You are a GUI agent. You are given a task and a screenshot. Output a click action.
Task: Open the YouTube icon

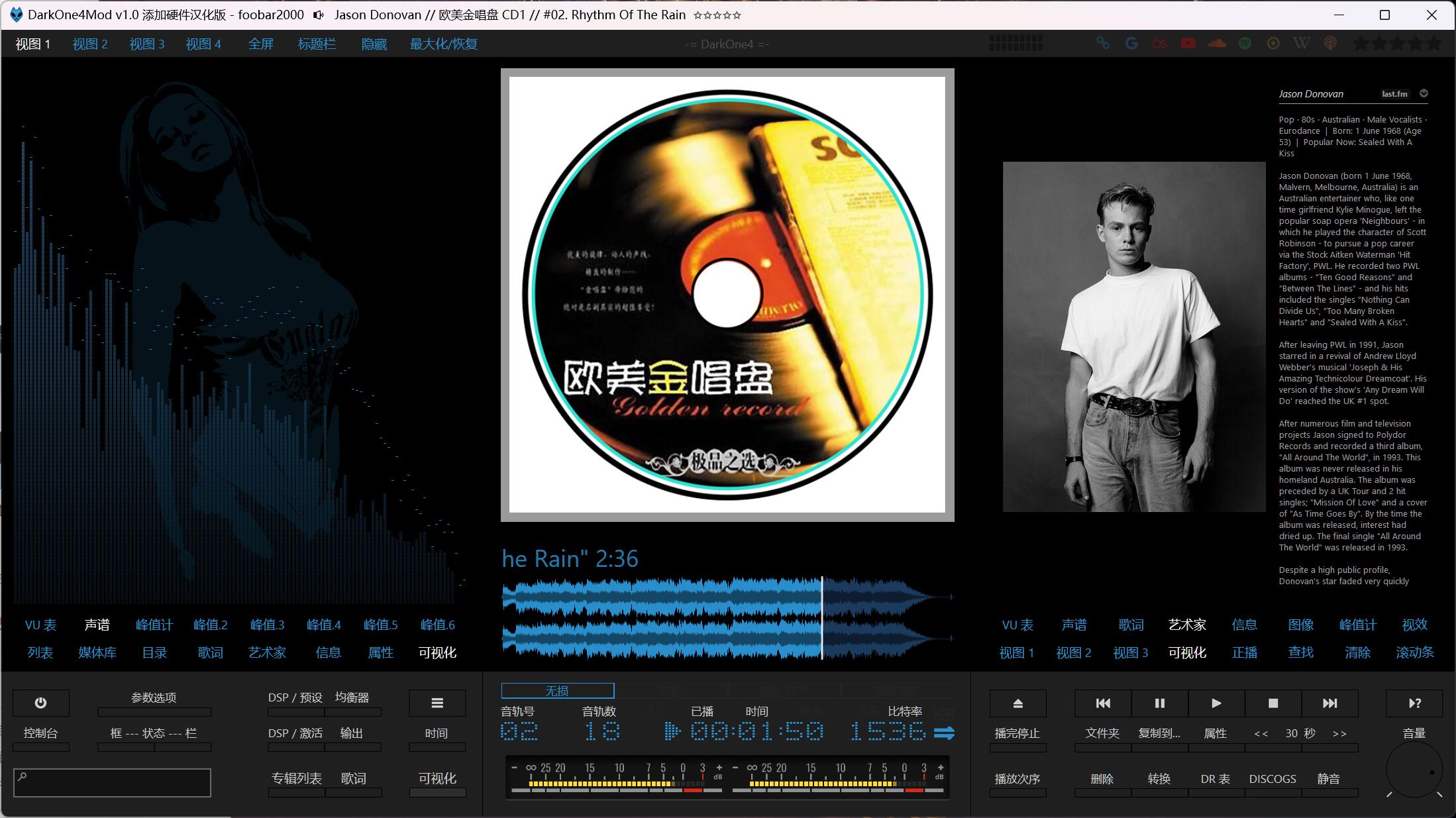1188,44
